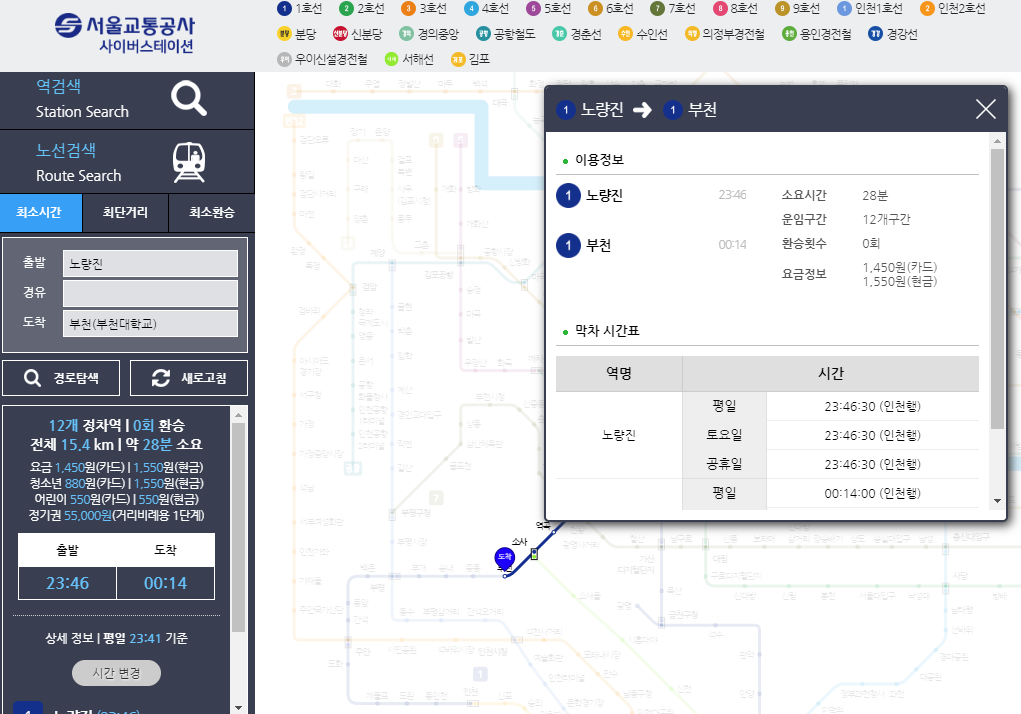Select the 경춘선 line legend icon

(559, 34)
